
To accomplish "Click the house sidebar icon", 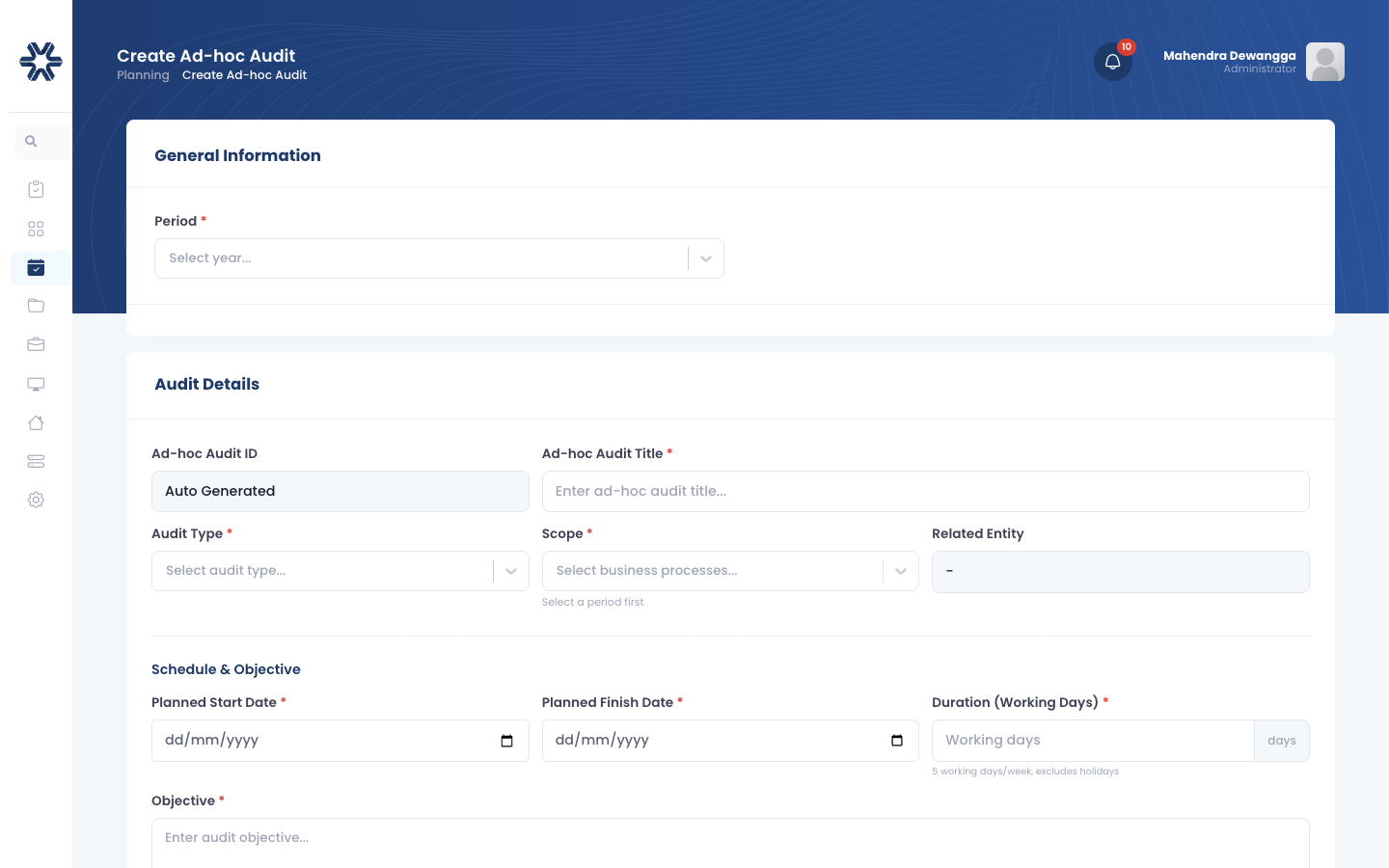I will click(36, 422).
